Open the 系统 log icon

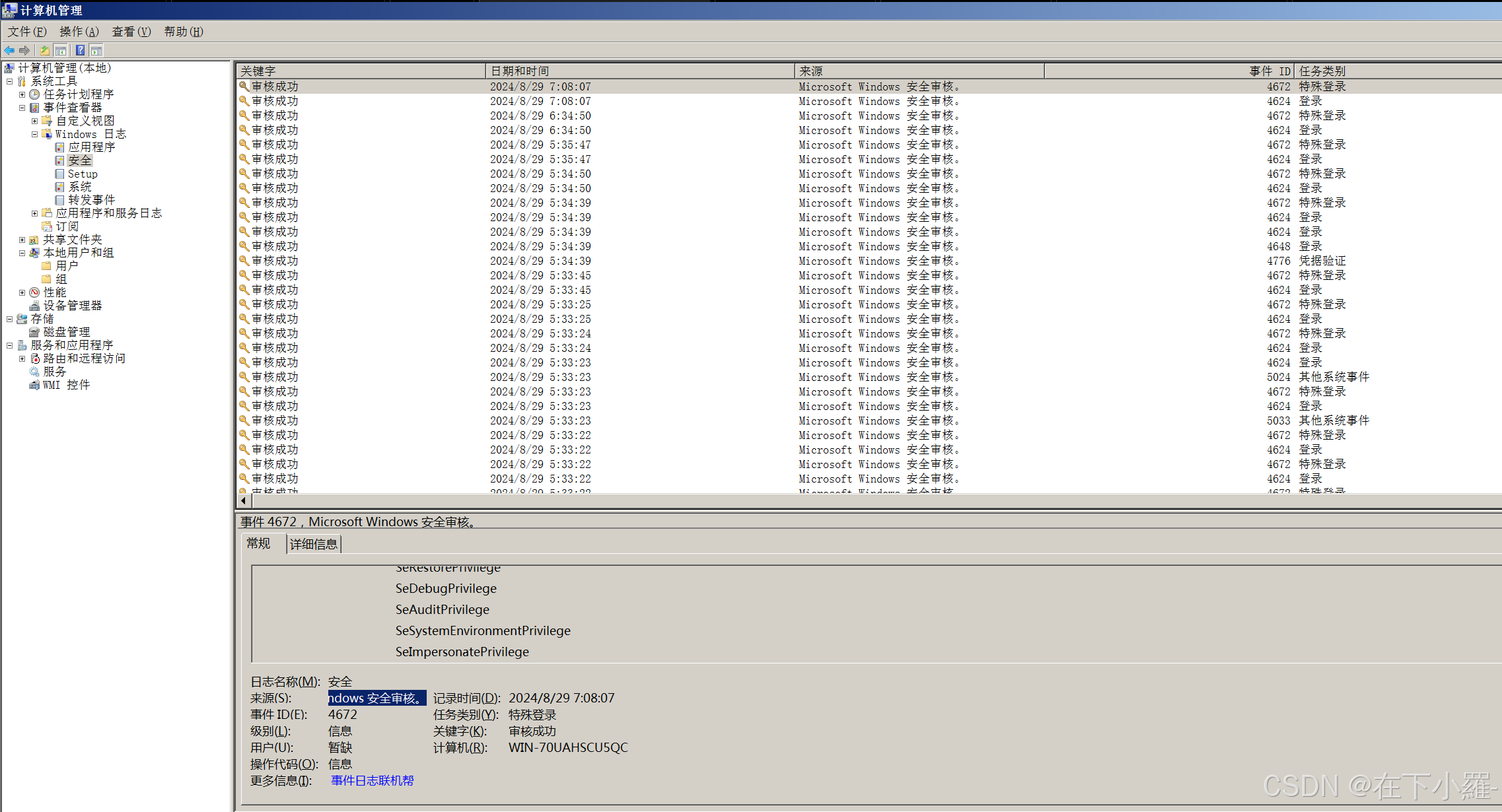(59, 187)
